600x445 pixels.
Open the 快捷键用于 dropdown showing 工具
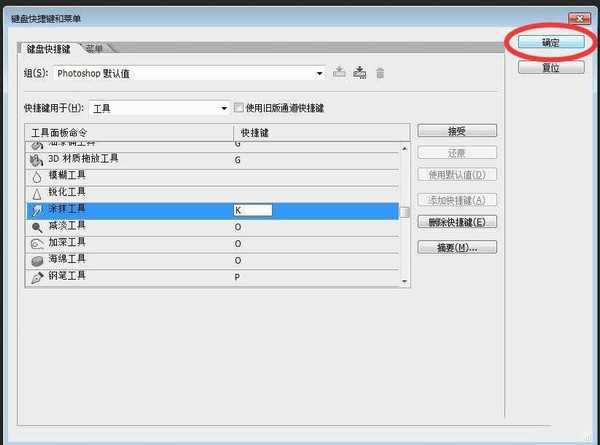(x=160, y=108)
